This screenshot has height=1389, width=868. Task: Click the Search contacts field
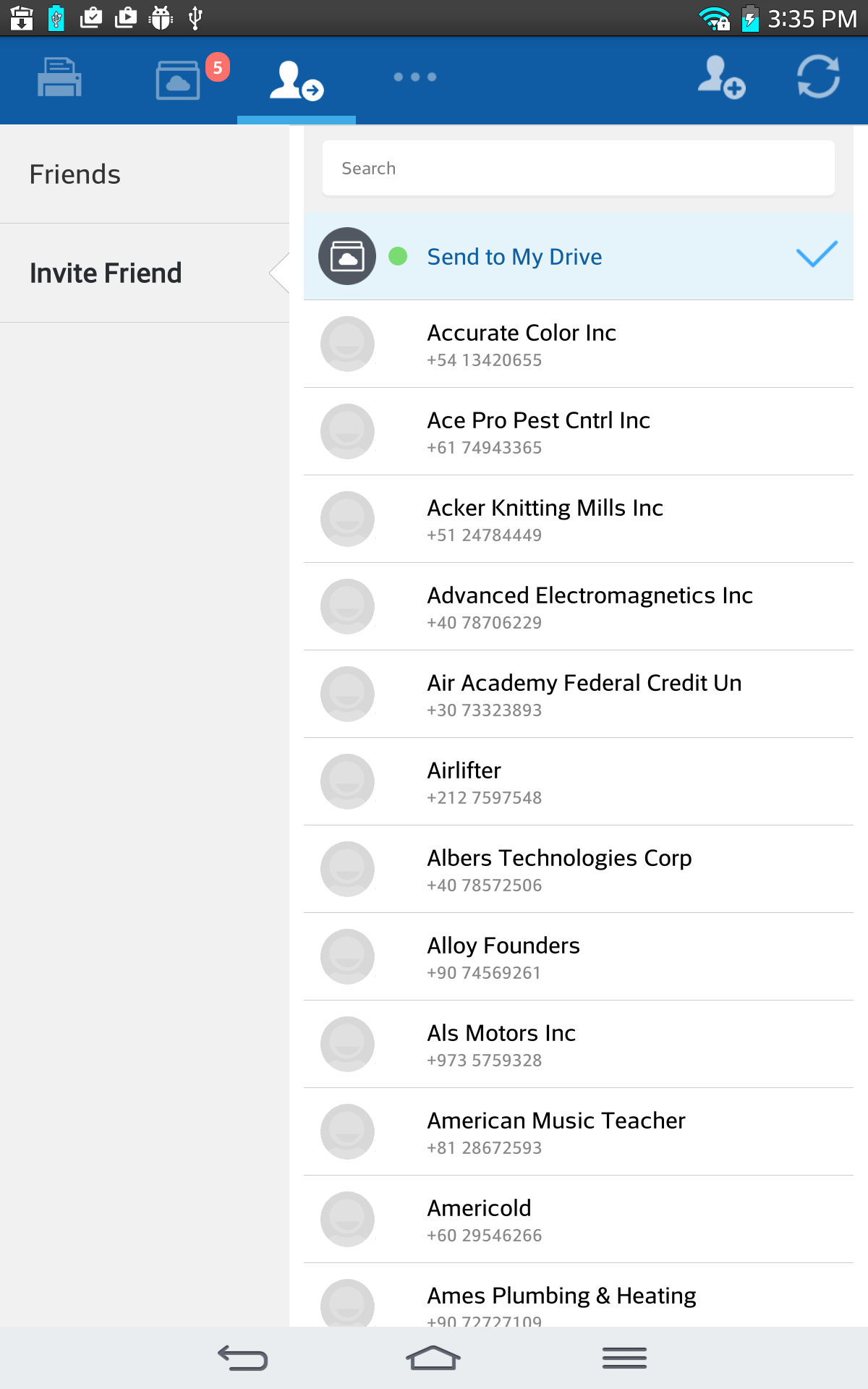coord(578,169)
